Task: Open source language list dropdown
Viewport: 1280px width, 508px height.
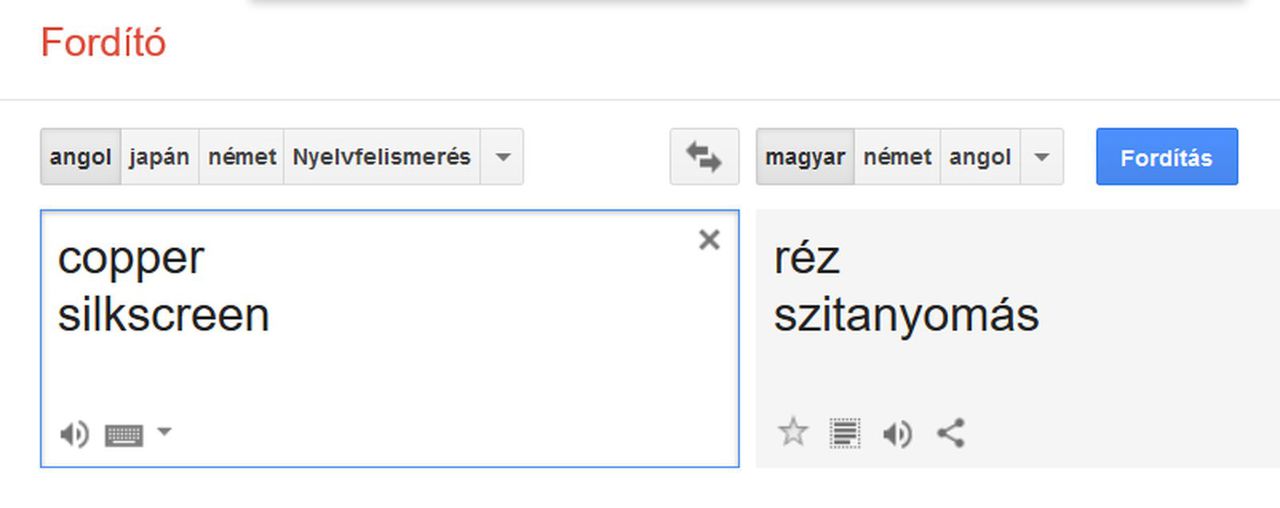Action: [x=502, y=157]
